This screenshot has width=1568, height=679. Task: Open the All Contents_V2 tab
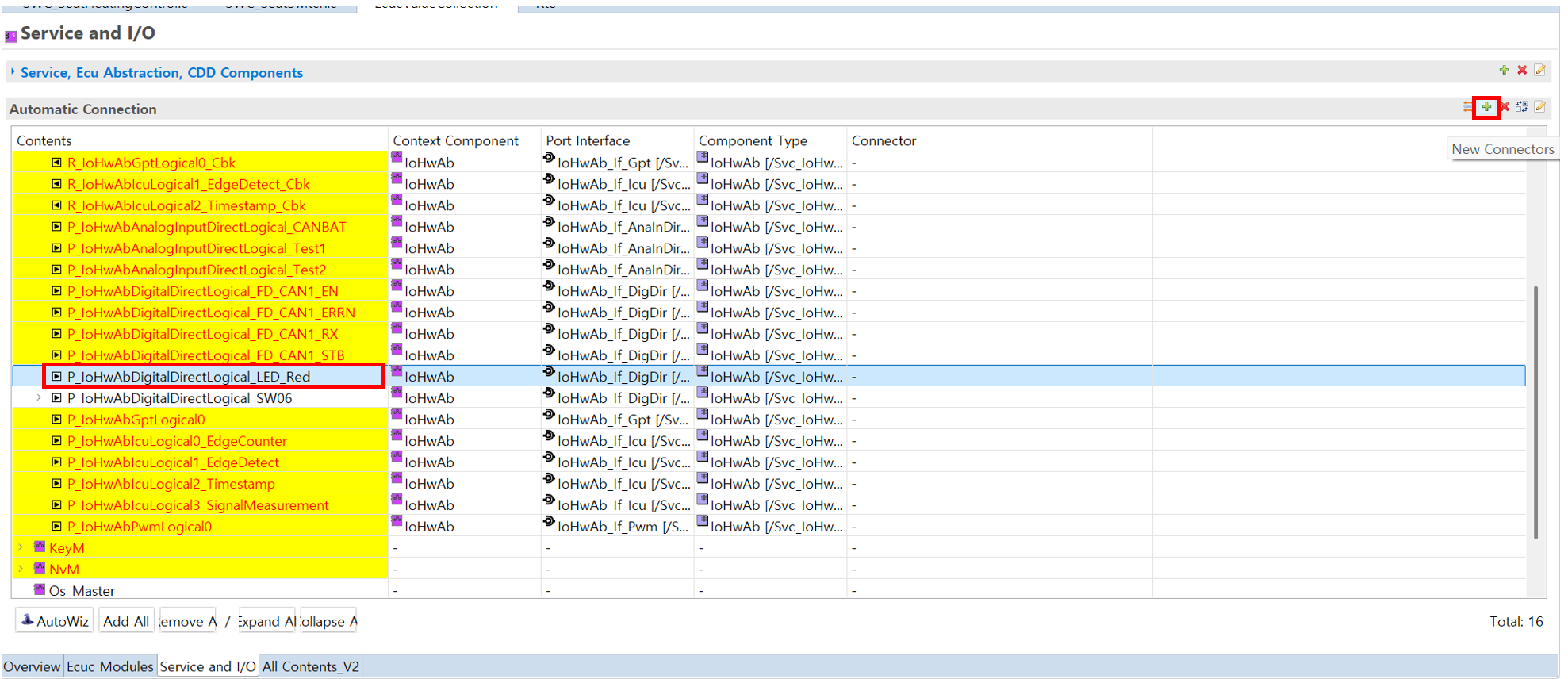pos(310,666)
